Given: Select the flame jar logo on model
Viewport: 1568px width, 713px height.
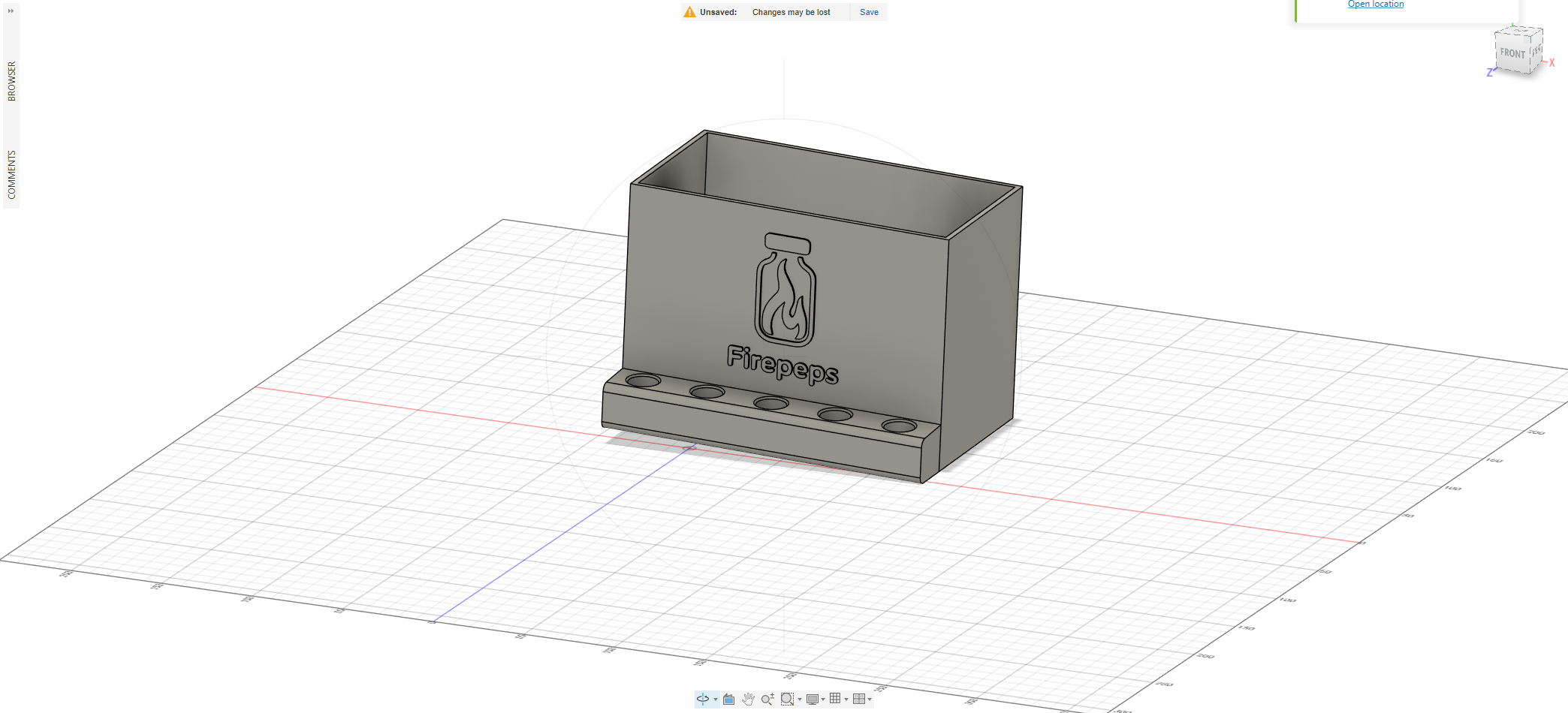Looking at the screenshot, I should pos(786,290).
